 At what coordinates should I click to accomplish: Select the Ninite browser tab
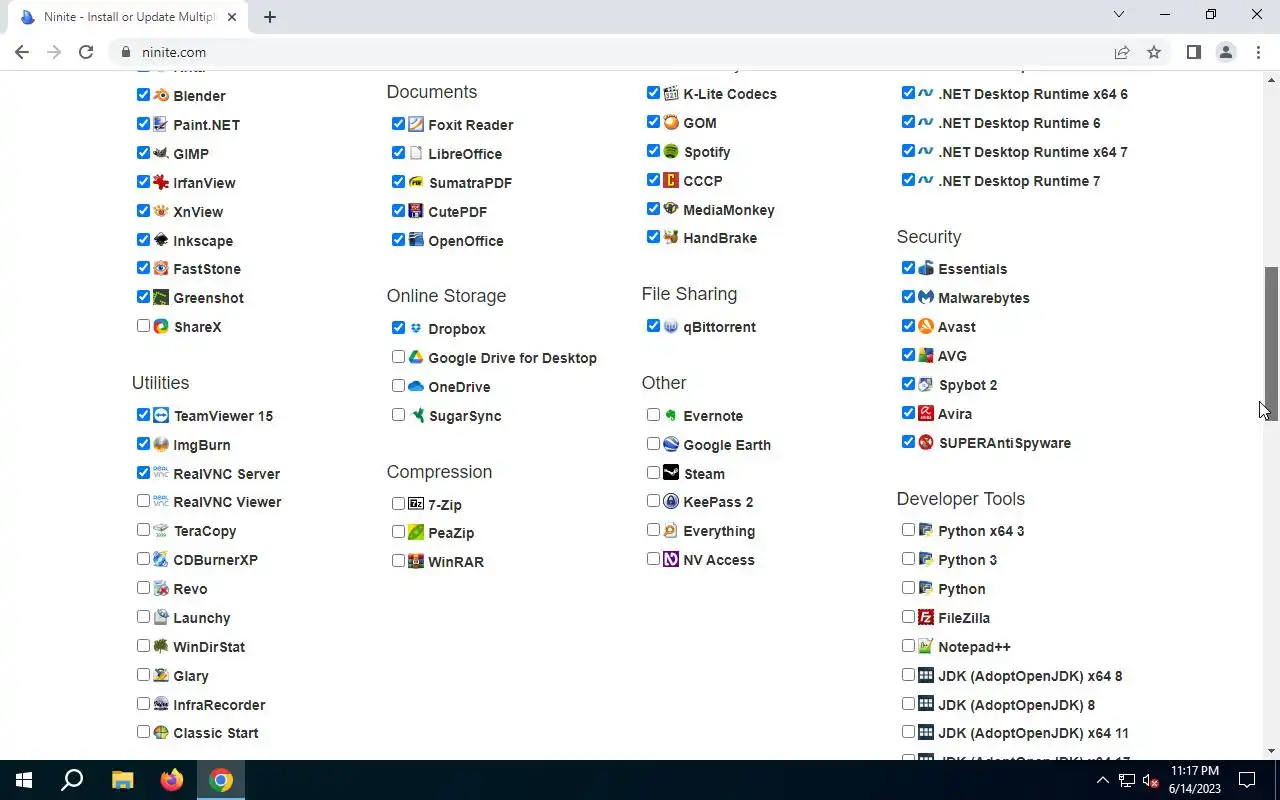pyautogui.click(x=128, y=17)
